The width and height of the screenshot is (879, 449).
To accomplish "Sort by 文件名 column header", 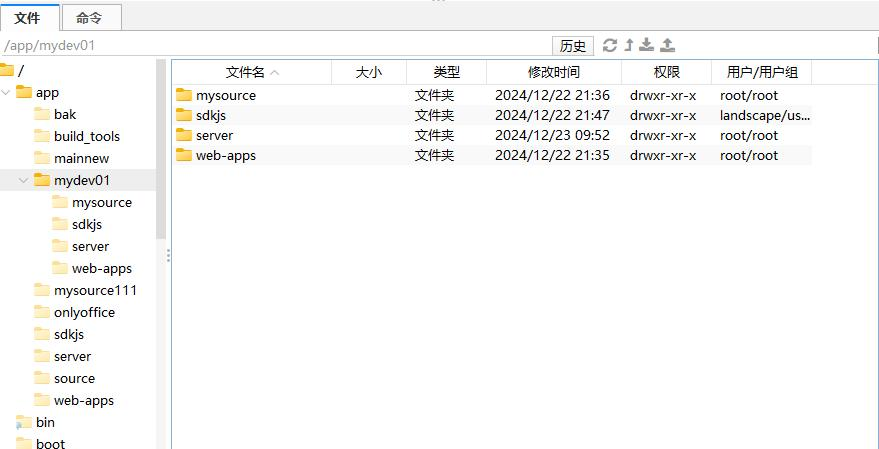I will point(252,72).
